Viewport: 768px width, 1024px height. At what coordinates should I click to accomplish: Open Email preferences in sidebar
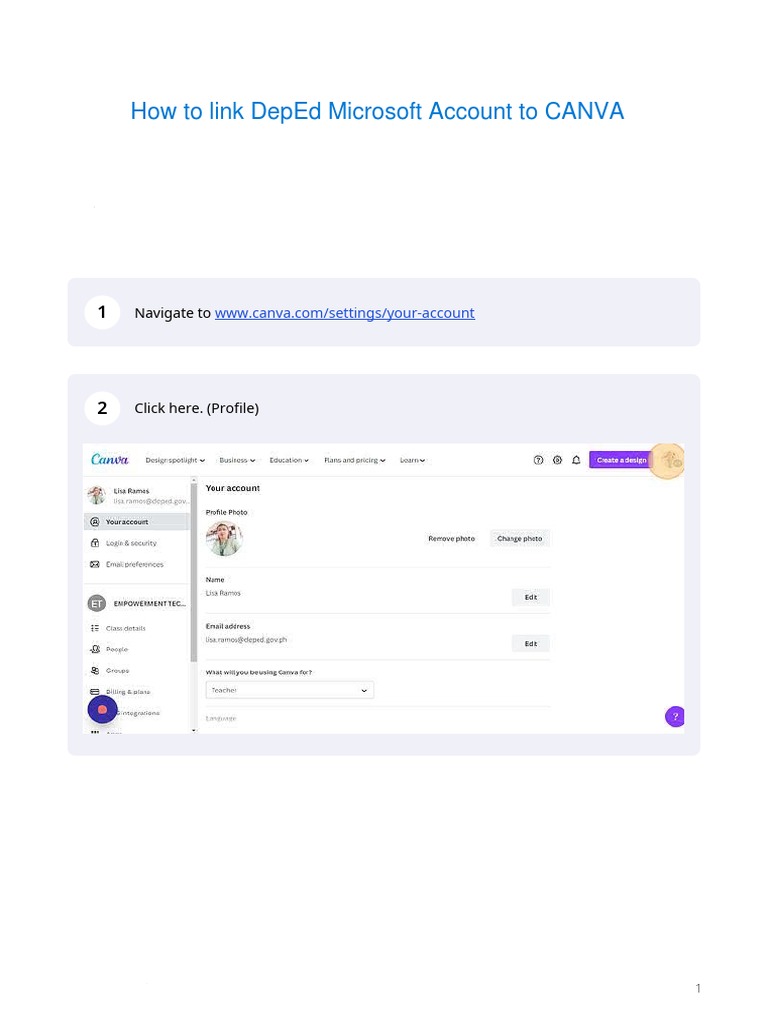[134, 564]
